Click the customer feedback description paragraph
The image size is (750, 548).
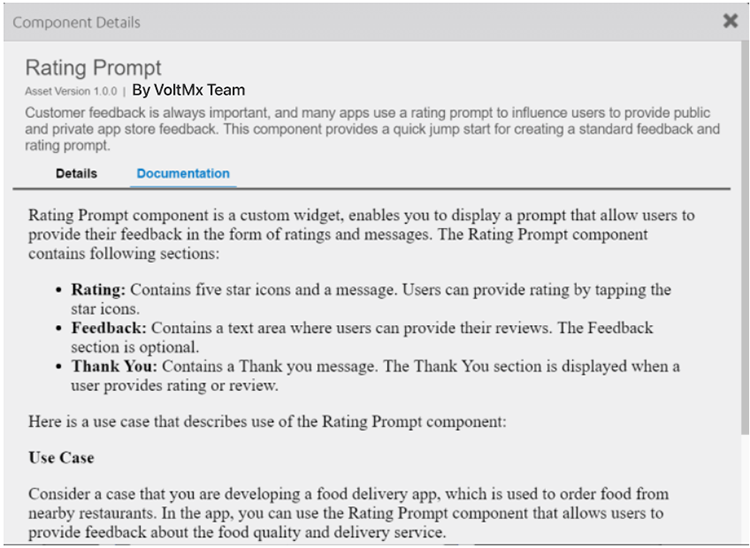(x=370, y=129)
